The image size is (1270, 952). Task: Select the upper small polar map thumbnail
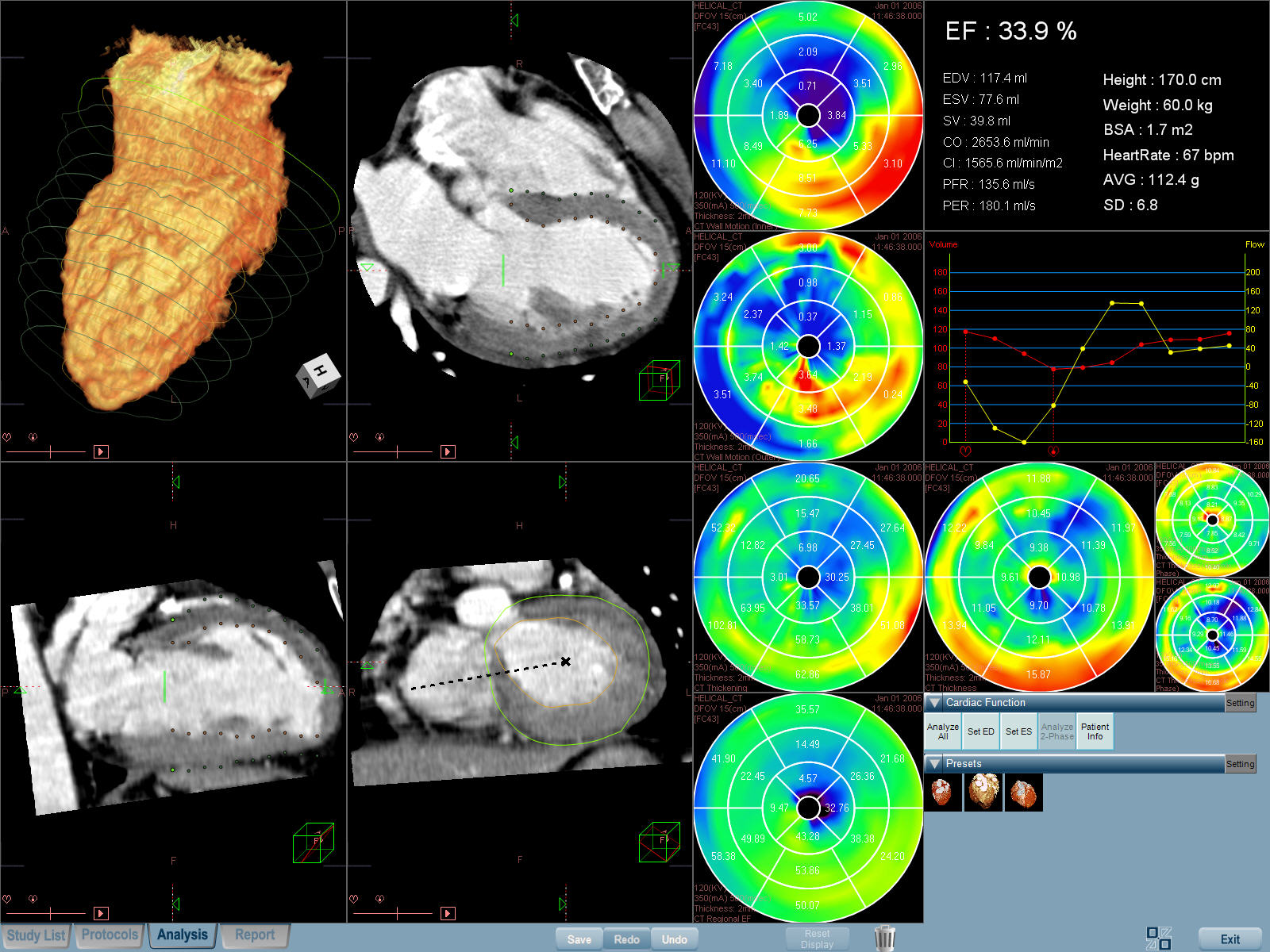coord(1212,520)
